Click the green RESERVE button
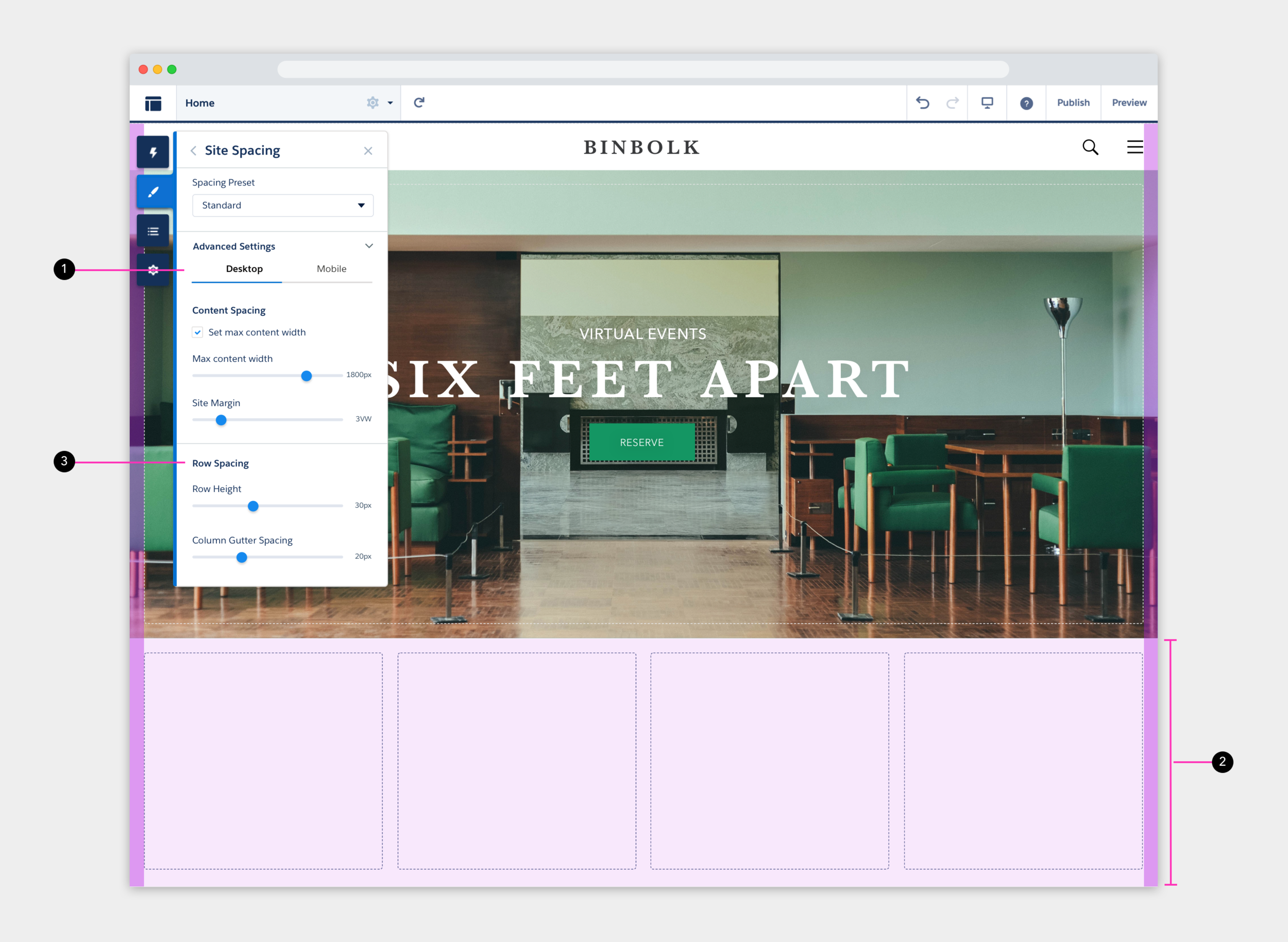Viewport: 1288px width, 942px height. [641, 442]
